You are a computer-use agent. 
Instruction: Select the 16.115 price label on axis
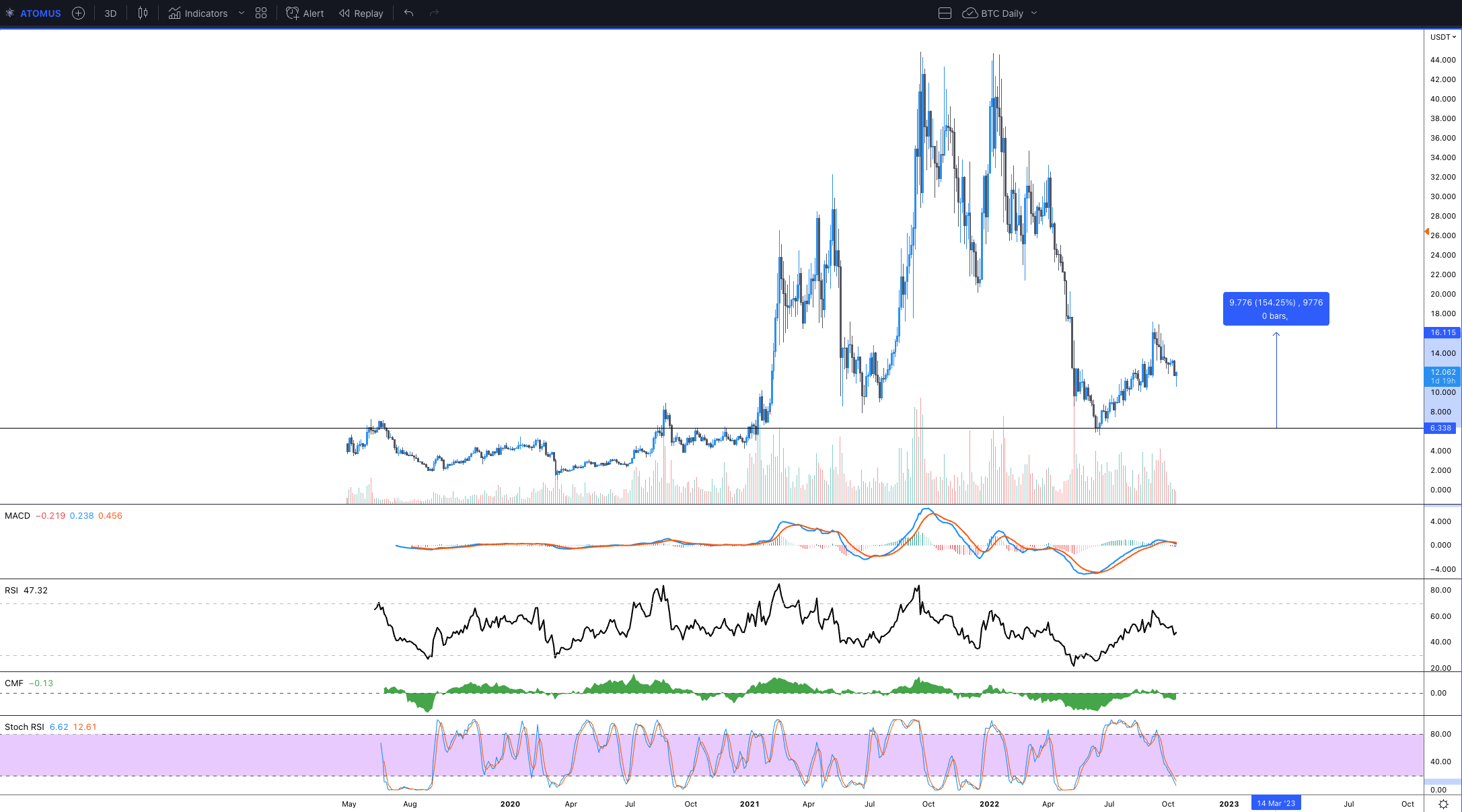pyautogui.click(x=1442, y=332)
